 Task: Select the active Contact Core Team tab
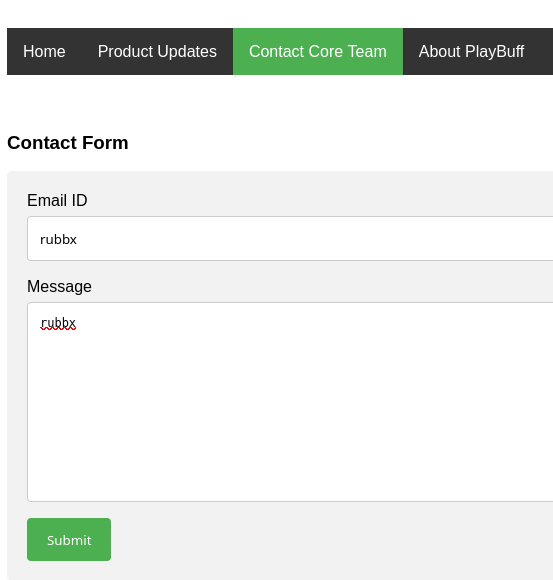coord(318,51)
